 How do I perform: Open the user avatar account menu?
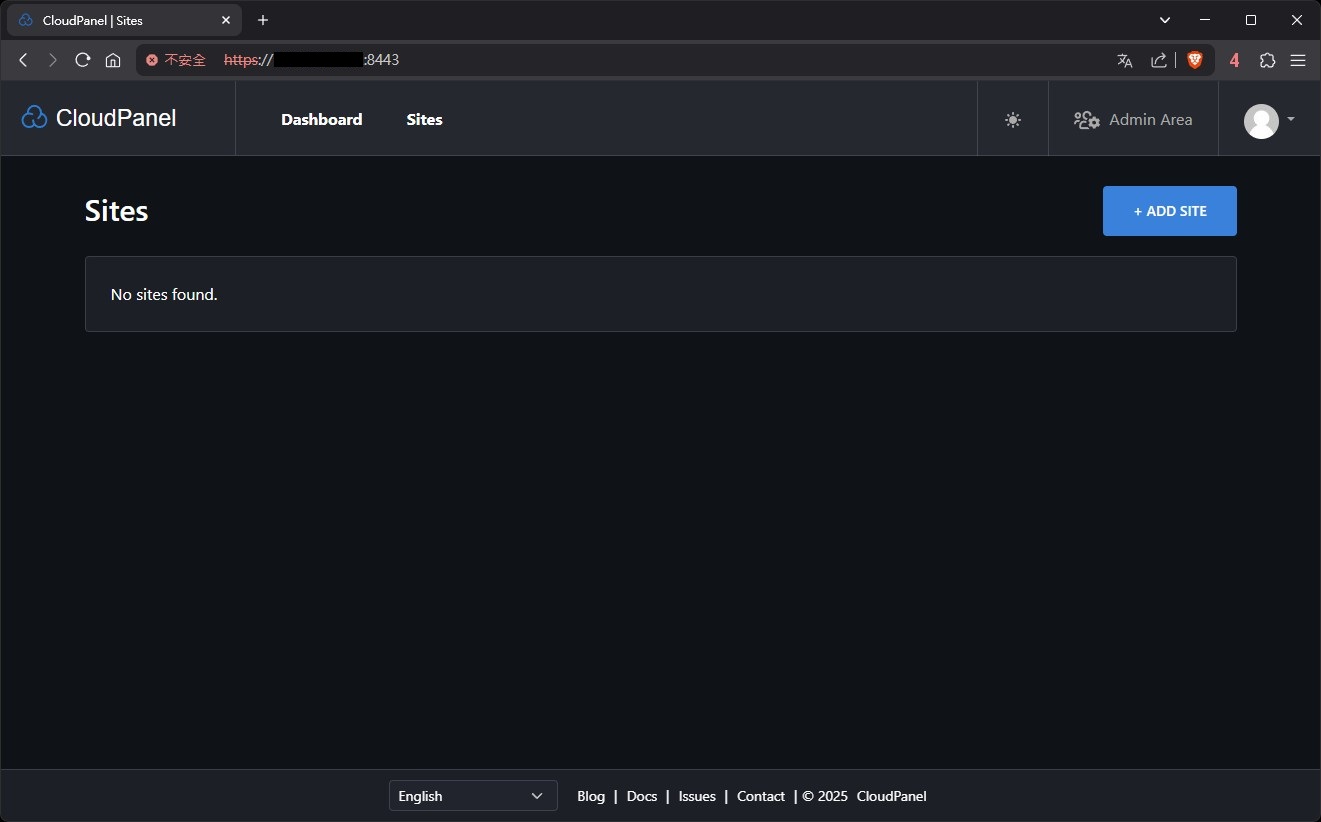(1261, 121)
